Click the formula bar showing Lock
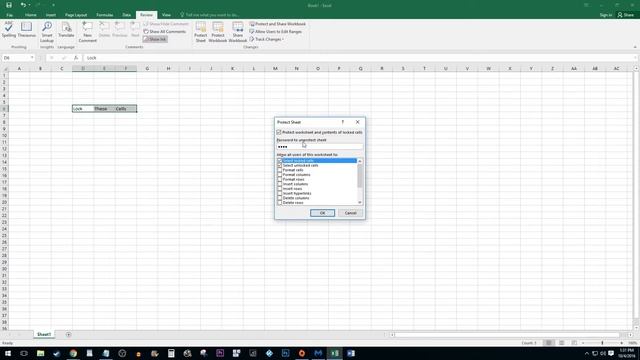The image size is (640, 360). pyautogui.click(x=359, y=58)
